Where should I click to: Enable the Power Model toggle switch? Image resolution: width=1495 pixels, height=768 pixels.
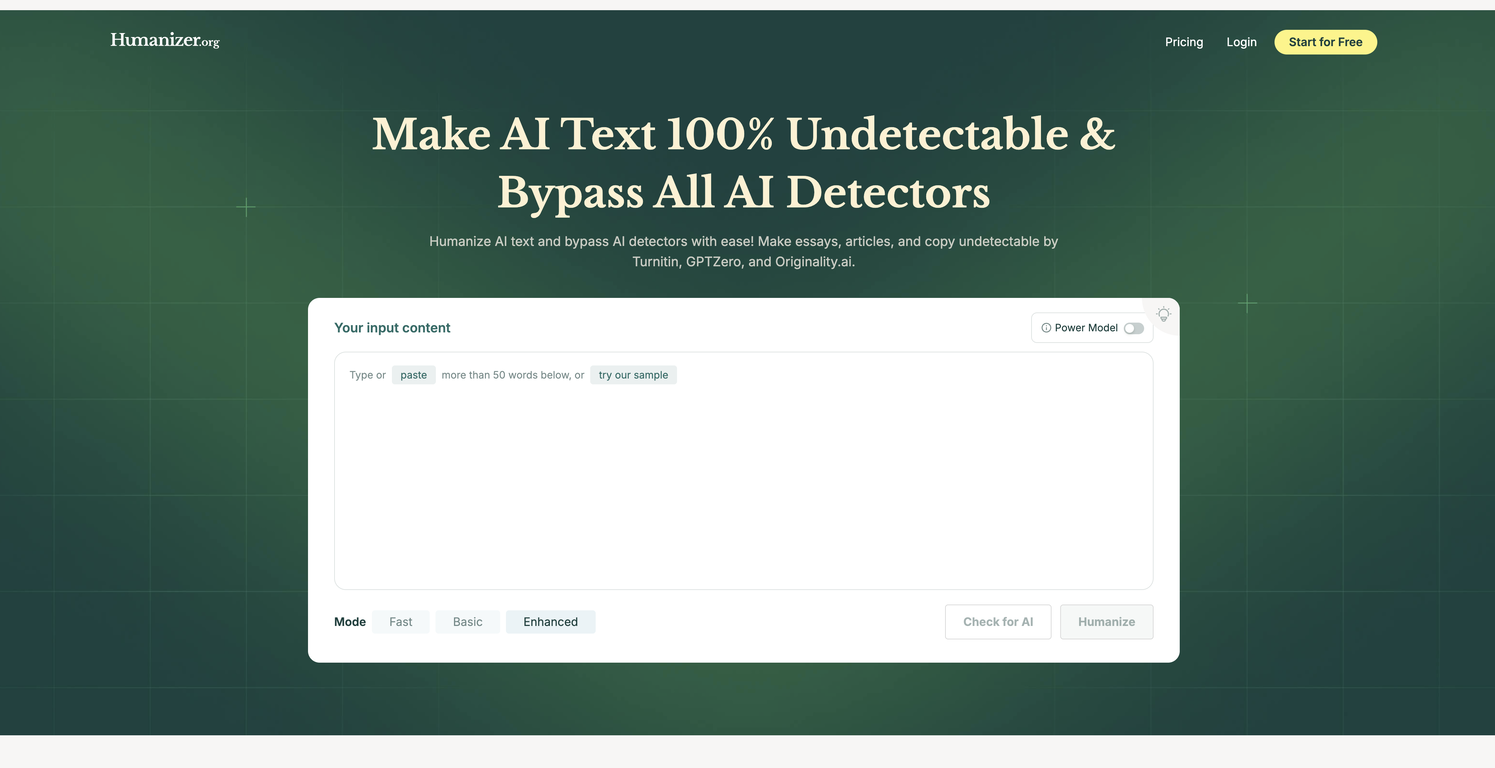tap(1133, 328)
